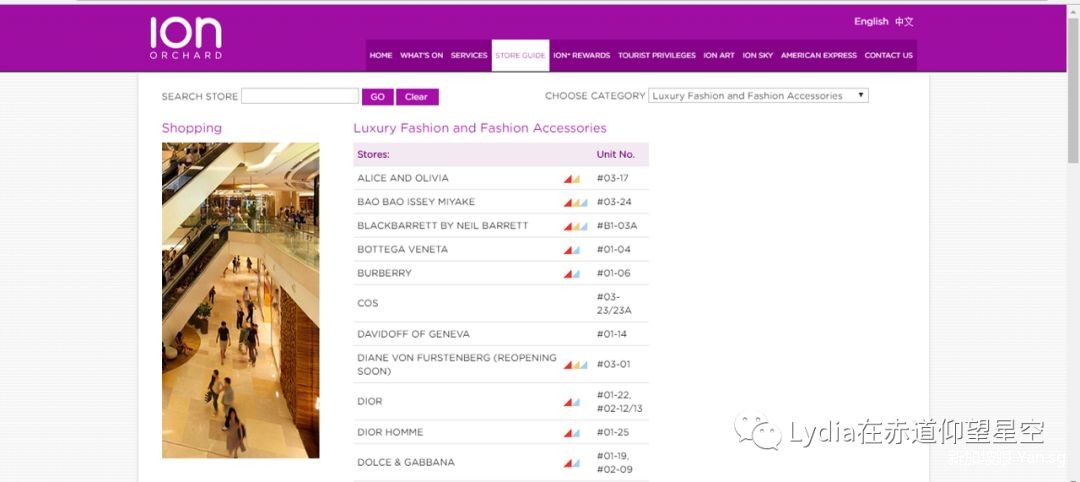
Task: Click triangle icons beside Bottega Veneta
Action: pos(572,250)
